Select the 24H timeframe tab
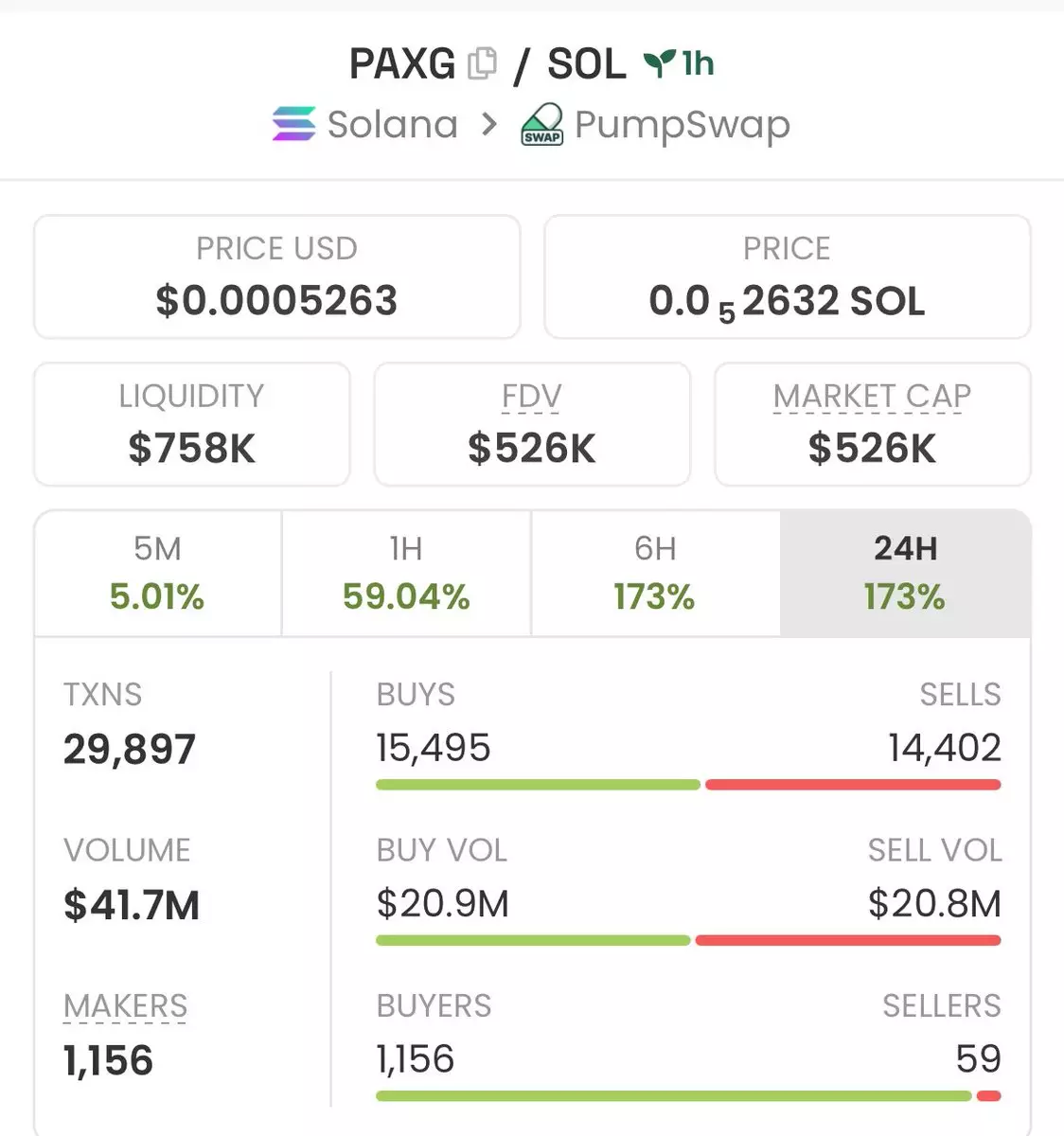Screen dimensions: 1064x1136 [905, 574]
